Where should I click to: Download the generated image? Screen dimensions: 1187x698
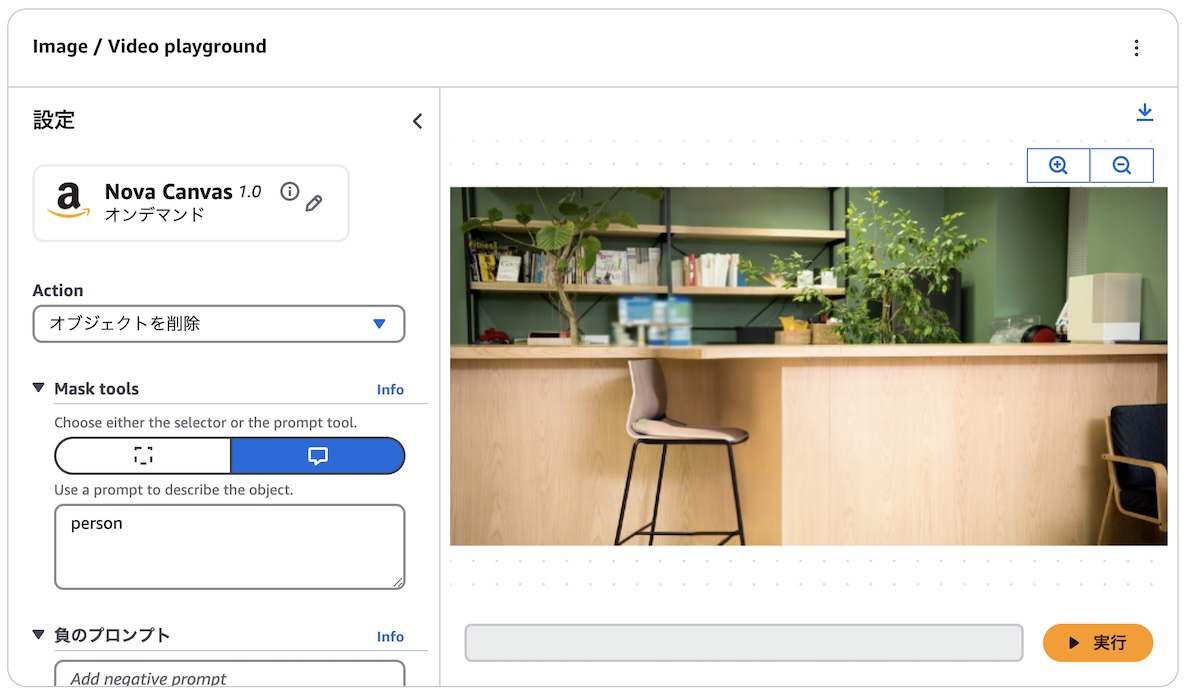(x=1144, y=112)
